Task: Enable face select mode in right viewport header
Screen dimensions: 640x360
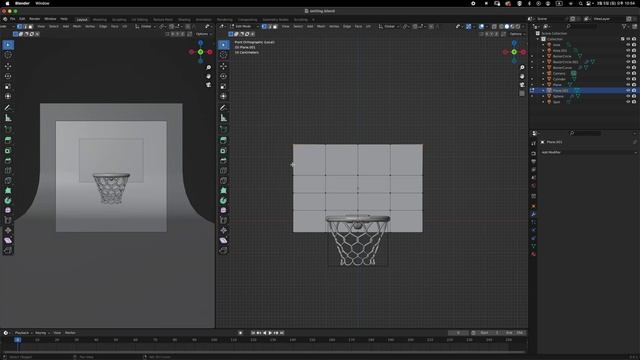Action: 275,27
